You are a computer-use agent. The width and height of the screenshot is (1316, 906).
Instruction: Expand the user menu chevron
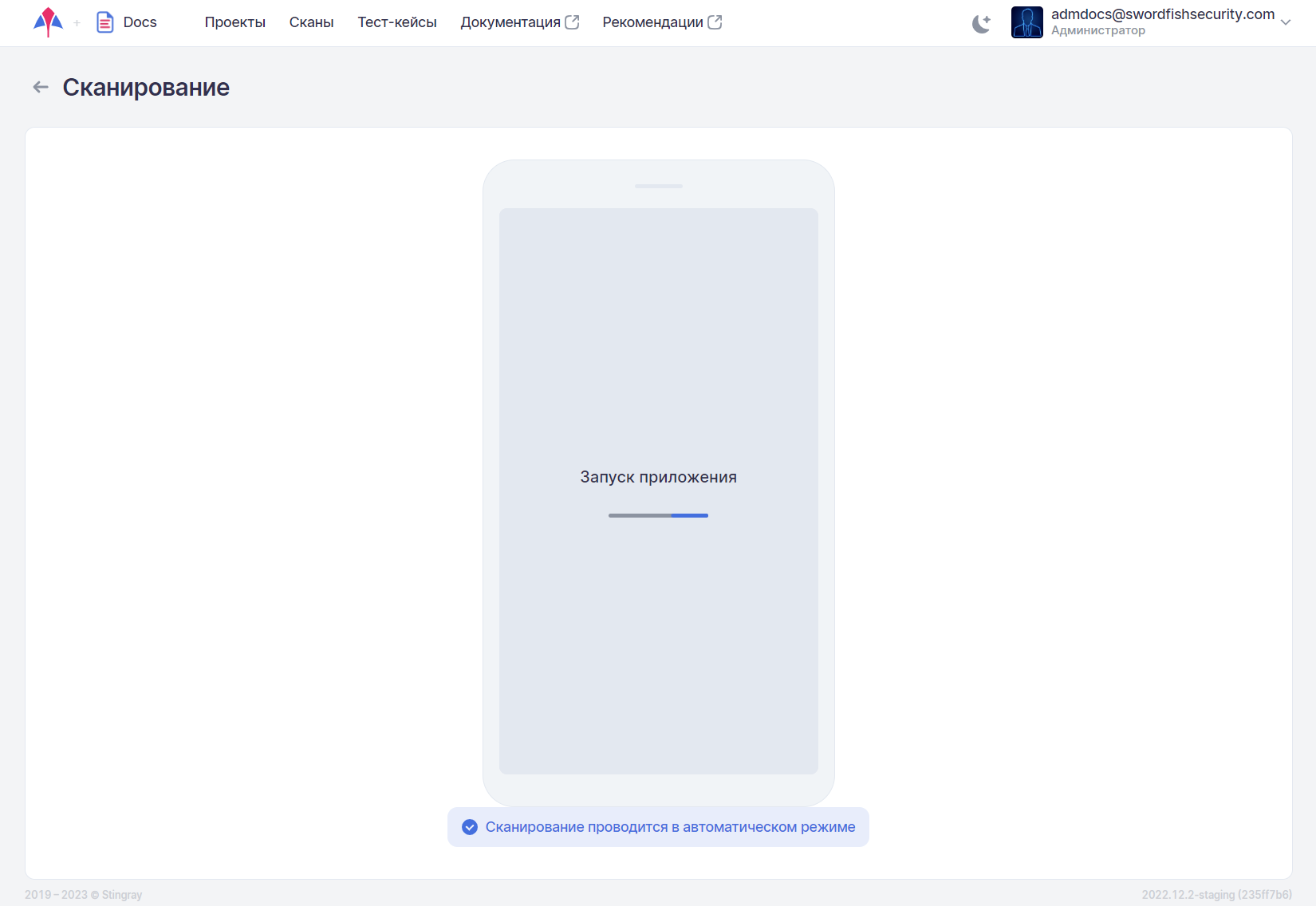[1286, 22]
